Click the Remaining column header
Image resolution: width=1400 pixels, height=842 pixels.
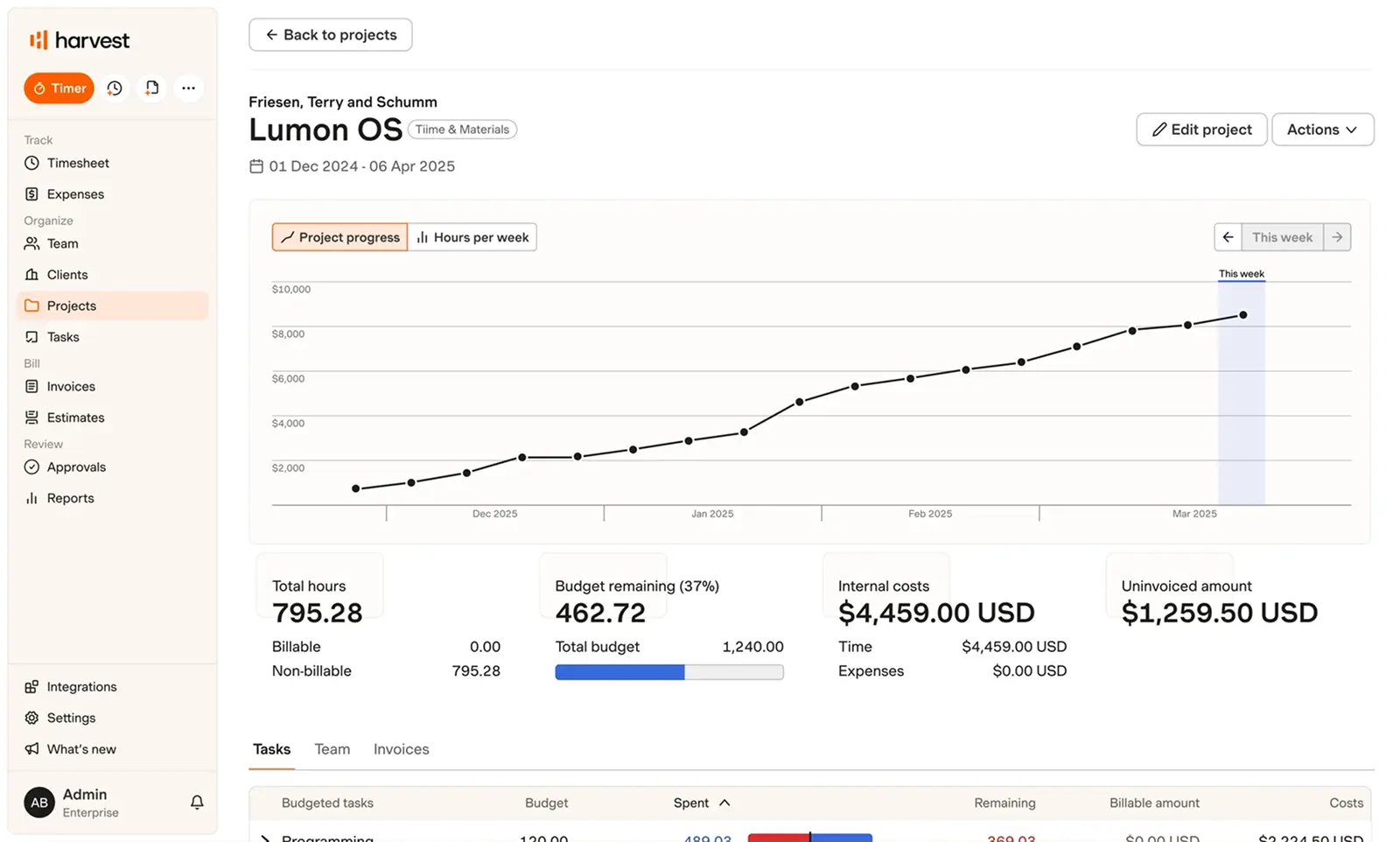(1004, 803)
